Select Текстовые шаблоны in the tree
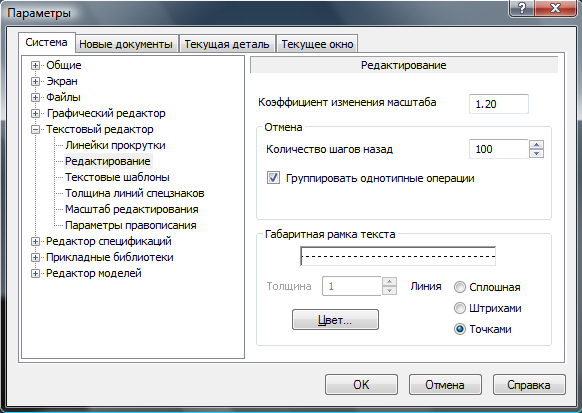The height and width of the screenshot is (413, 582). point(117,177)
